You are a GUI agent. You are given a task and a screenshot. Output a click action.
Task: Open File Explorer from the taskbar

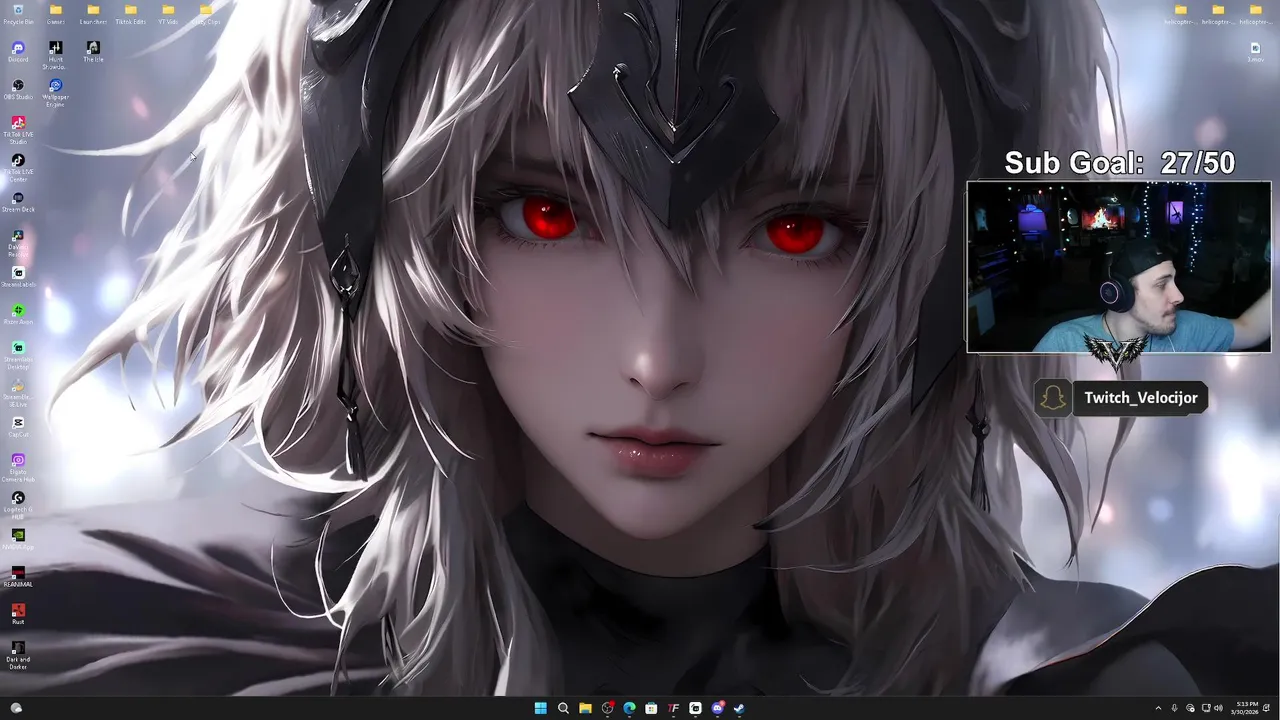[585, 708]
